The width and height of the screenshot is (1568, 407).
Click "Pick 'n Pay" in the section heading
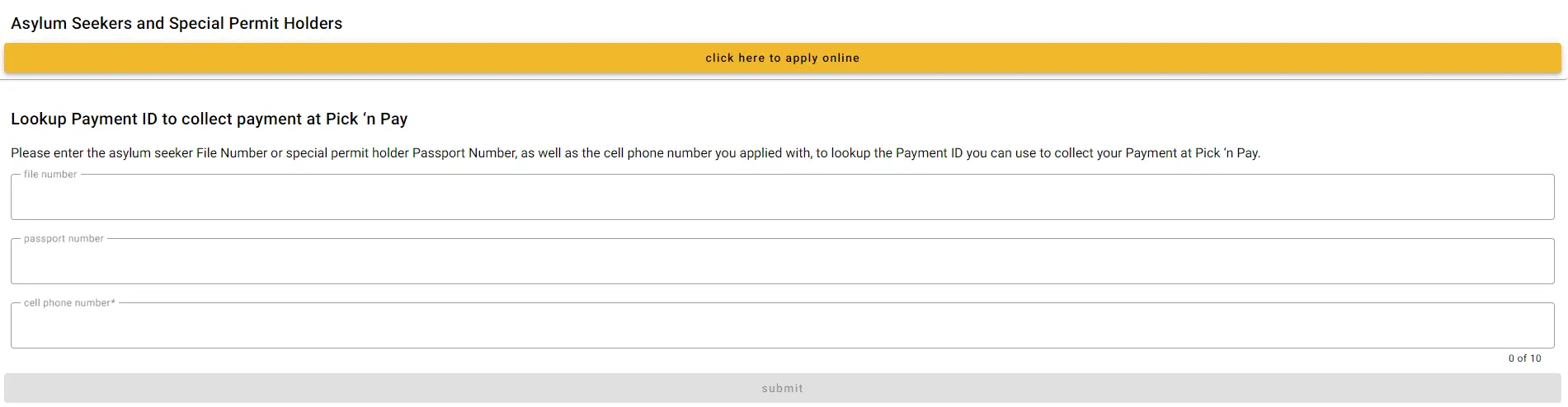[x=366, y=119]
